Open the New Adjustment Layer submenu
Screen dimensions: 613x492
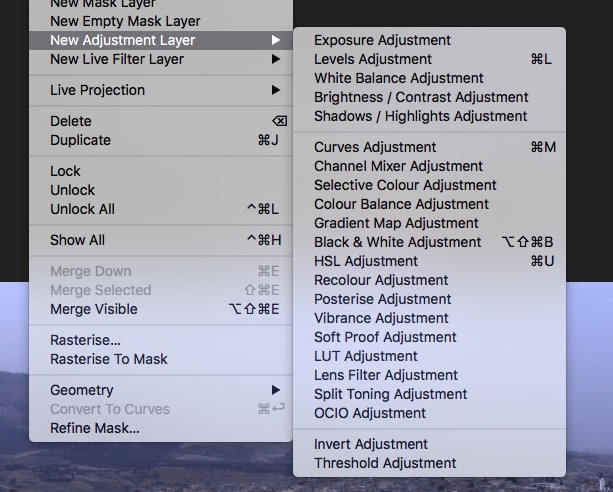pos(161,40)
